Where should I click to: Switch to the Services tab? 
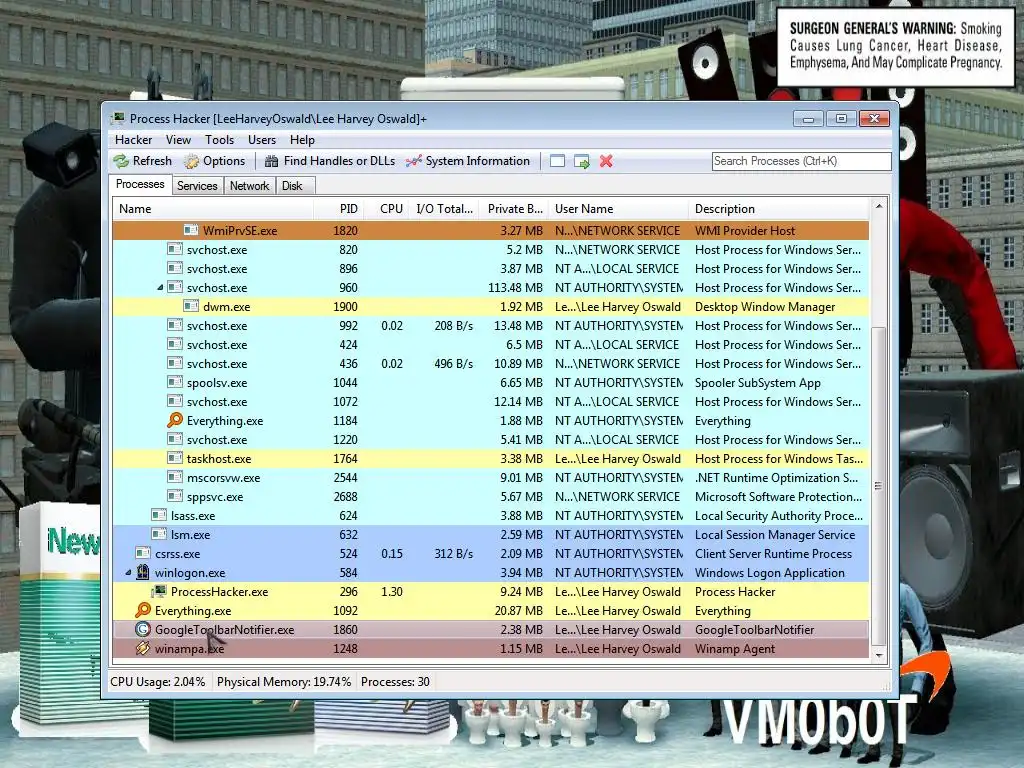coord(197,185)
